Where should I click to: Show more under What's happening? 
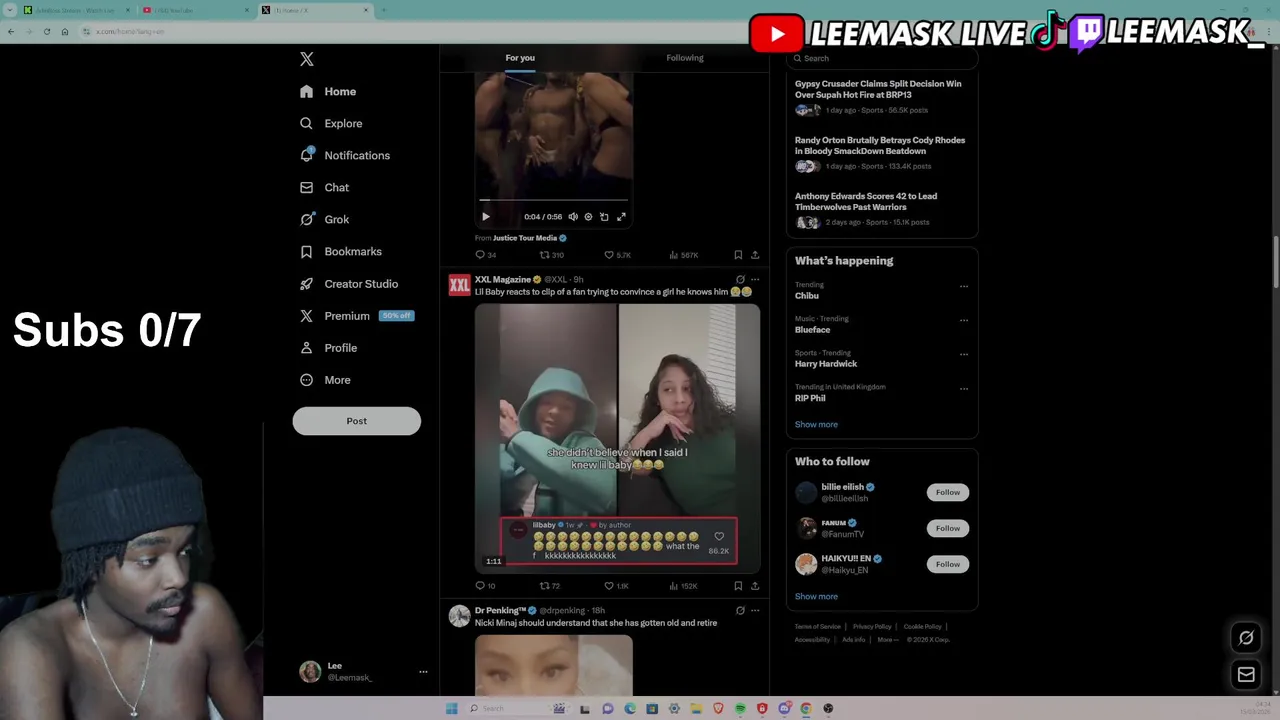click(816, 424)
